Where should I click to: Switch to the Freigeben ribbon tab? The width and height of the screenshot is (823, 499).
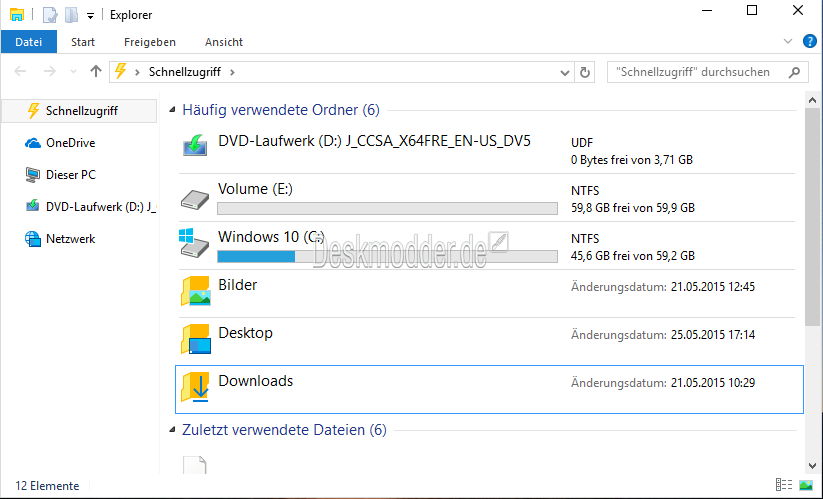point(150,42)
